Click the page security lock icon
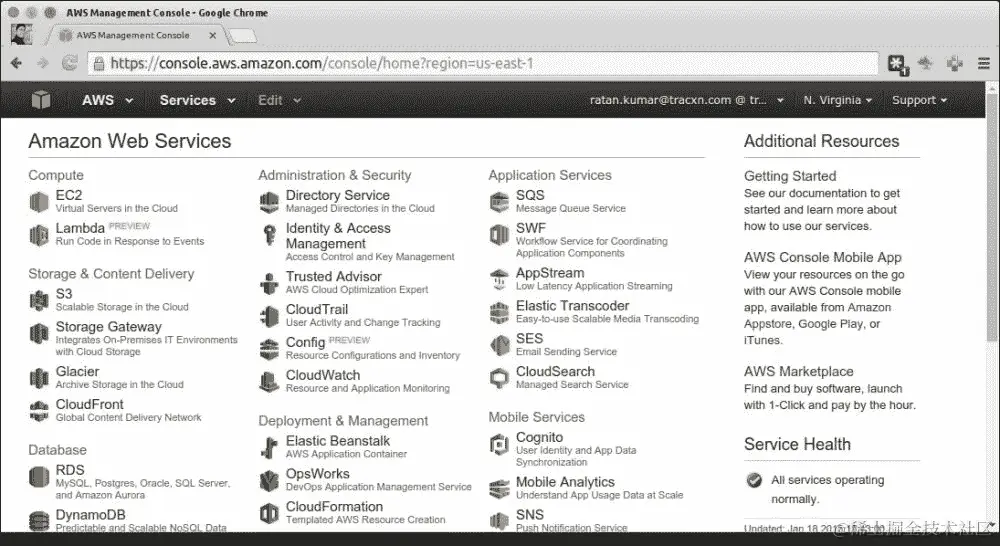1000x546 pixels. point(99,63)
